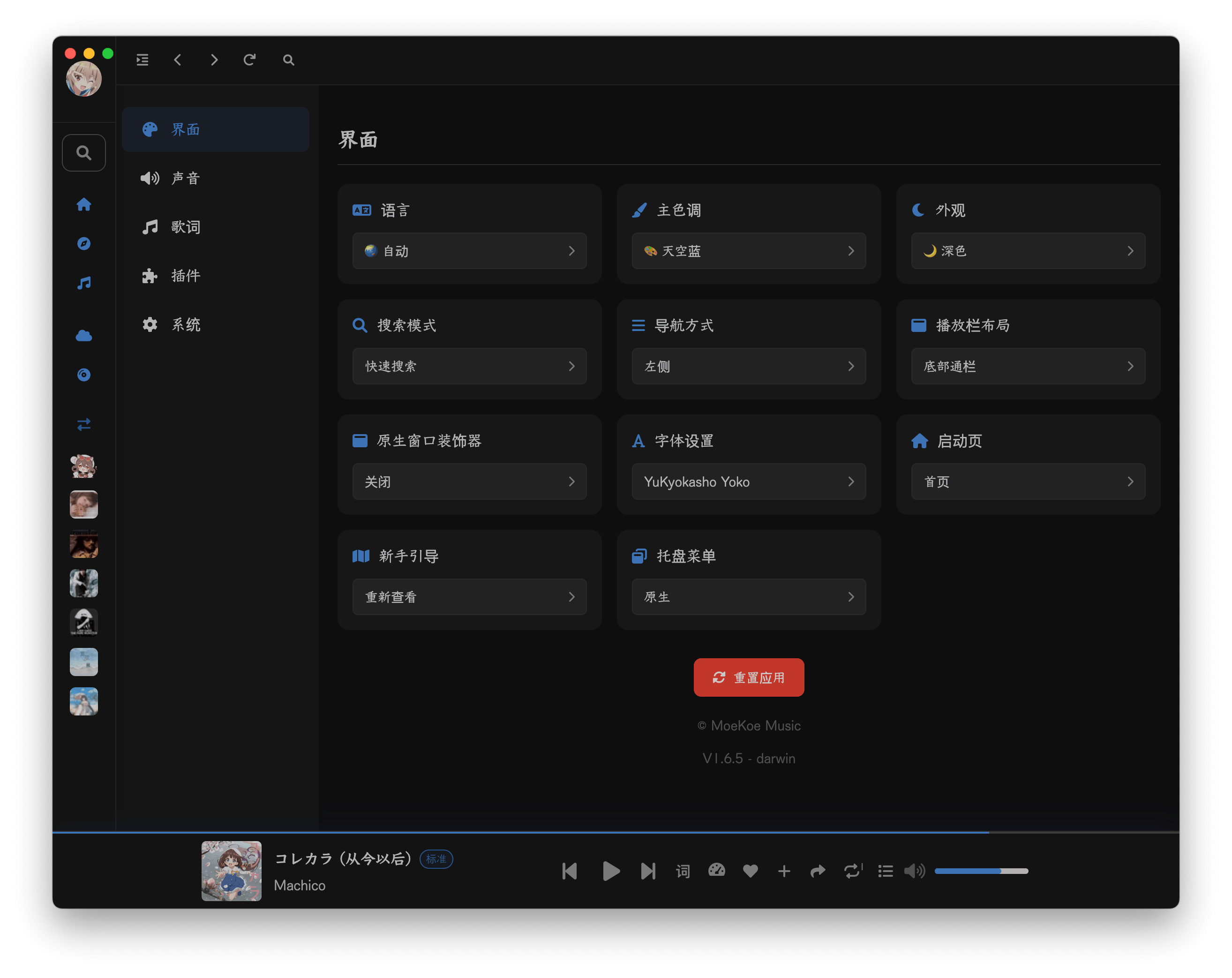Click the swap arrows icon in sidebar

[x=84, y=424]
